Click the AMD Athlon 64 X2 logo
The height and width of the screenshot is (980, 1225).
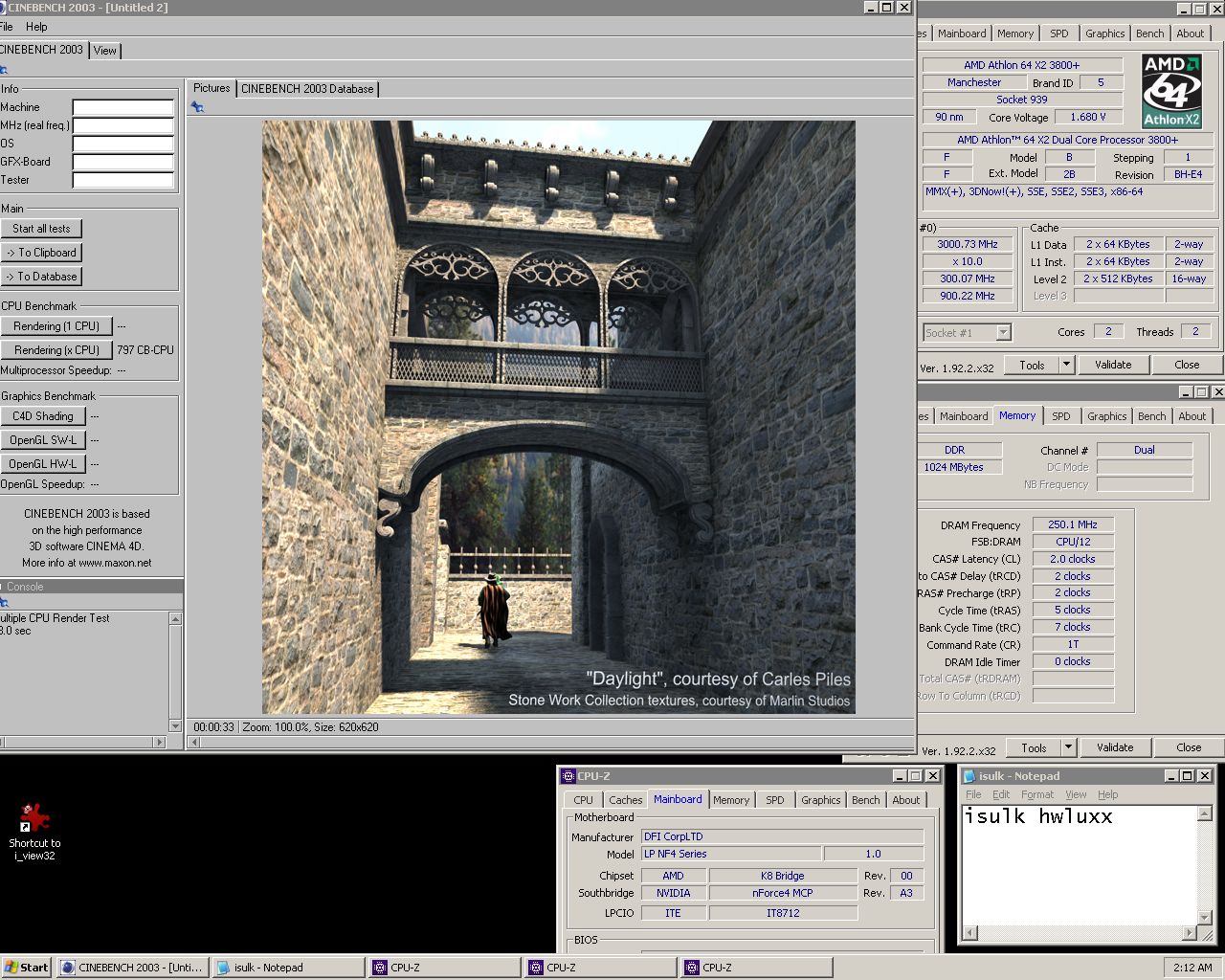tap(1171, 91)
